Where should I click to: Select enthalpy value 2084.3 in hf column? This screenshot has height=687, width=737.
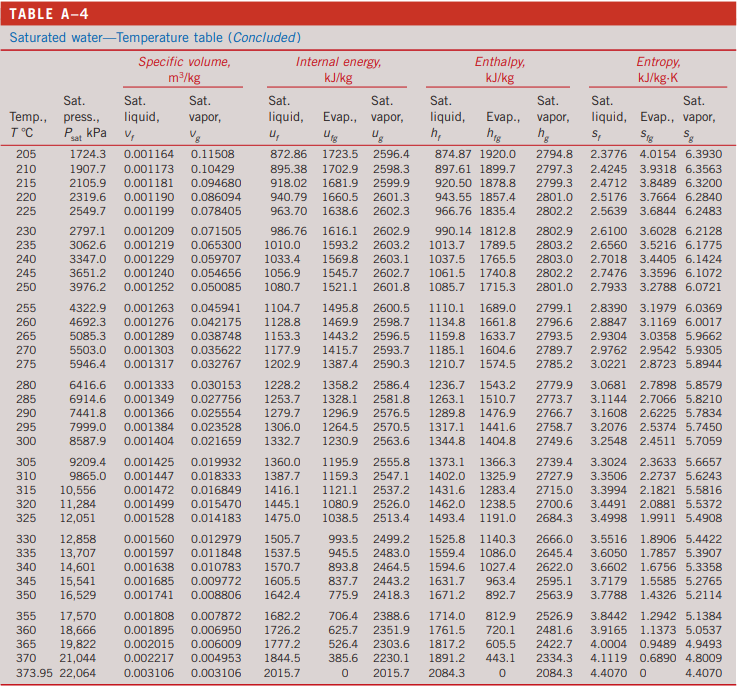[447, 673]
